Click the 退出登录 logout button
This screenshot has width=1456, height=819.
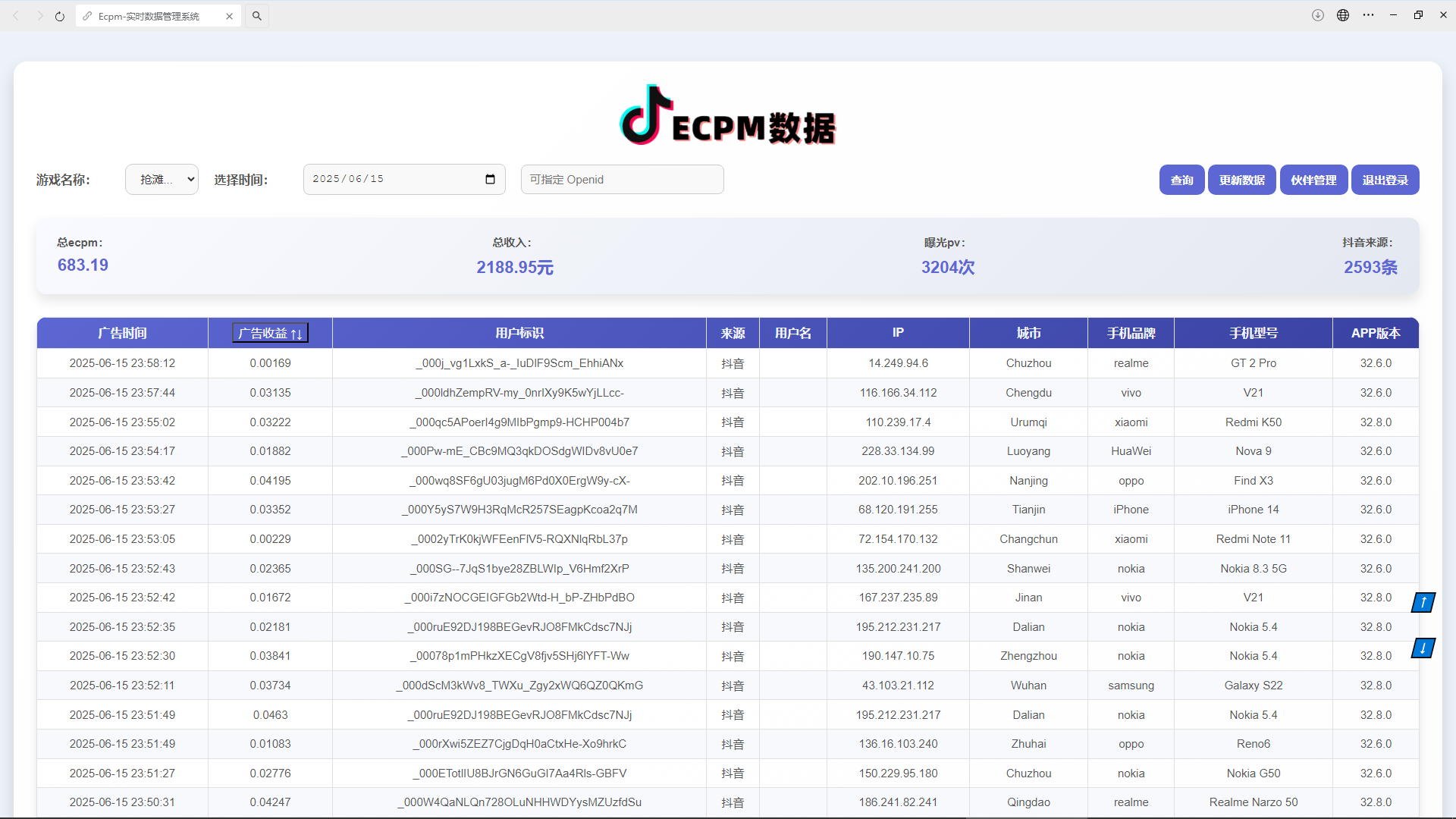coord(1385,180)
